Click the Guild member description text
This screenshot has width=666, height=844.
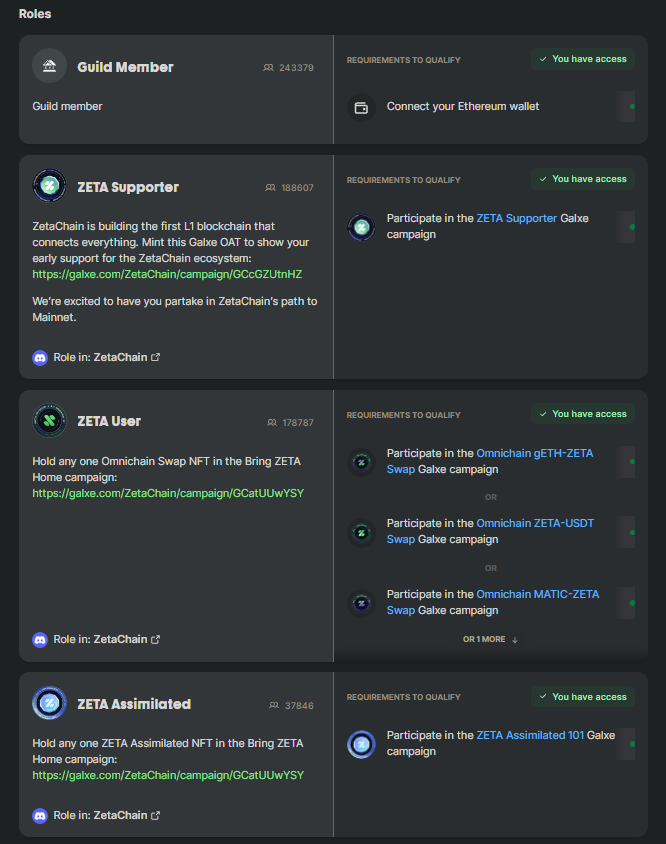(x=67, y=107)
